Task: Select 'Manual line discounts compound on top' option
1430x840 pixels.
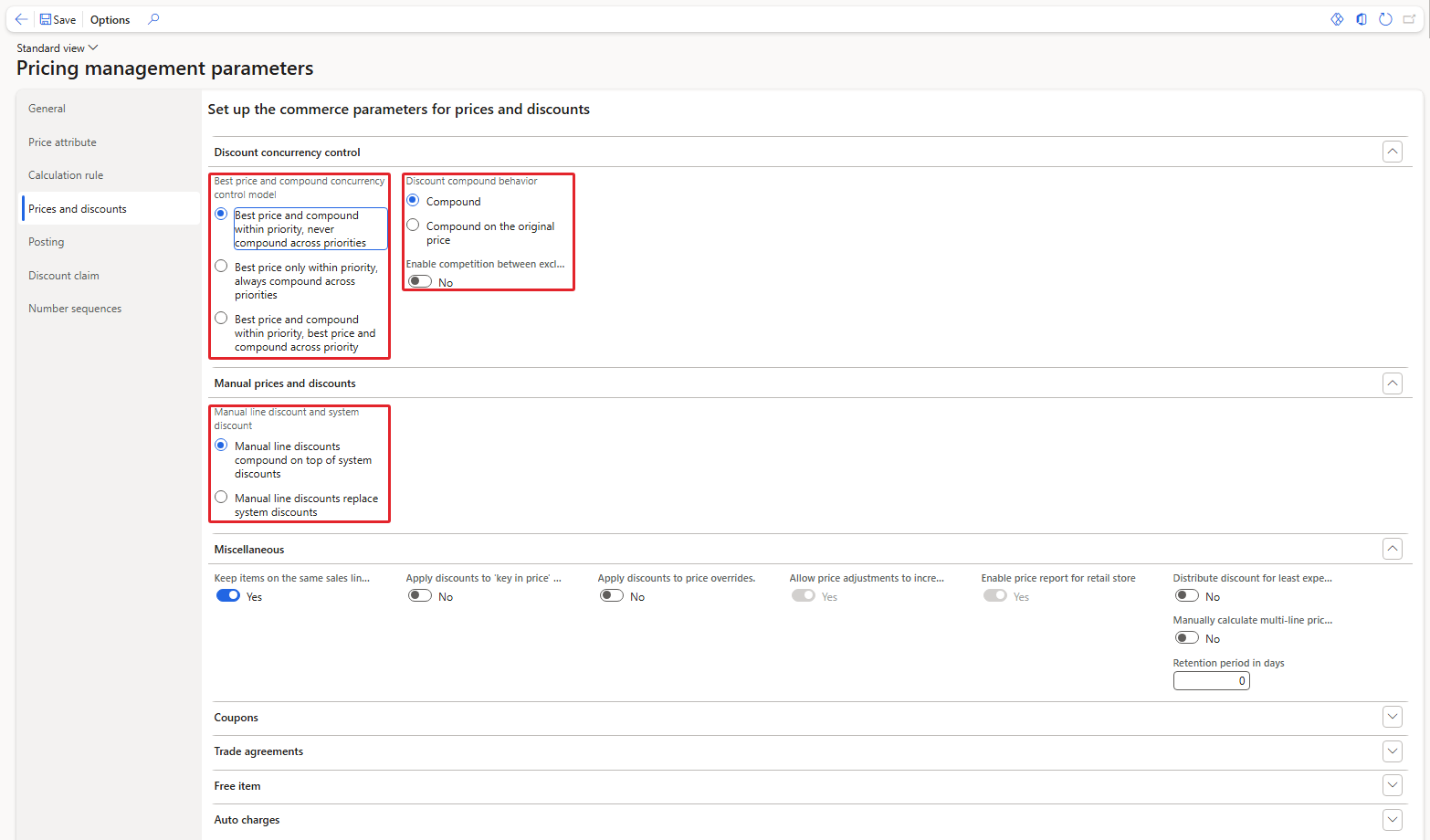Action: pyautogui.click(x=221, y=445)
